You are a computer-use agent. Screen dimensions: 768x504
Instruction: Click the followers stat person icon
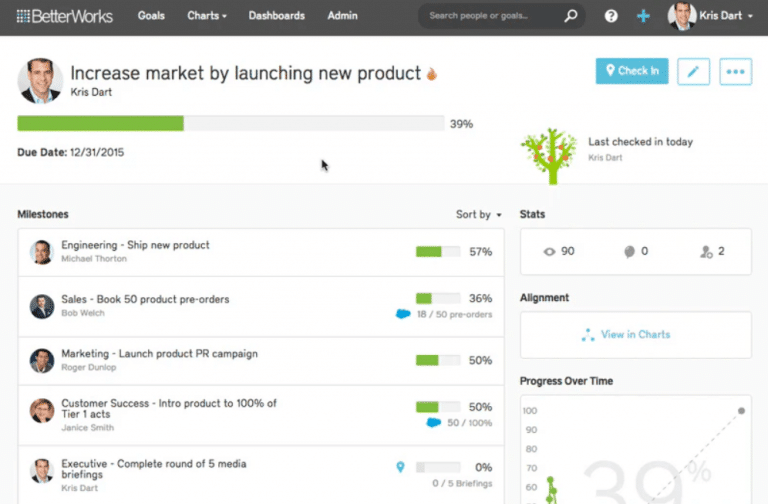pyautogui.click(x=706, y=252)
